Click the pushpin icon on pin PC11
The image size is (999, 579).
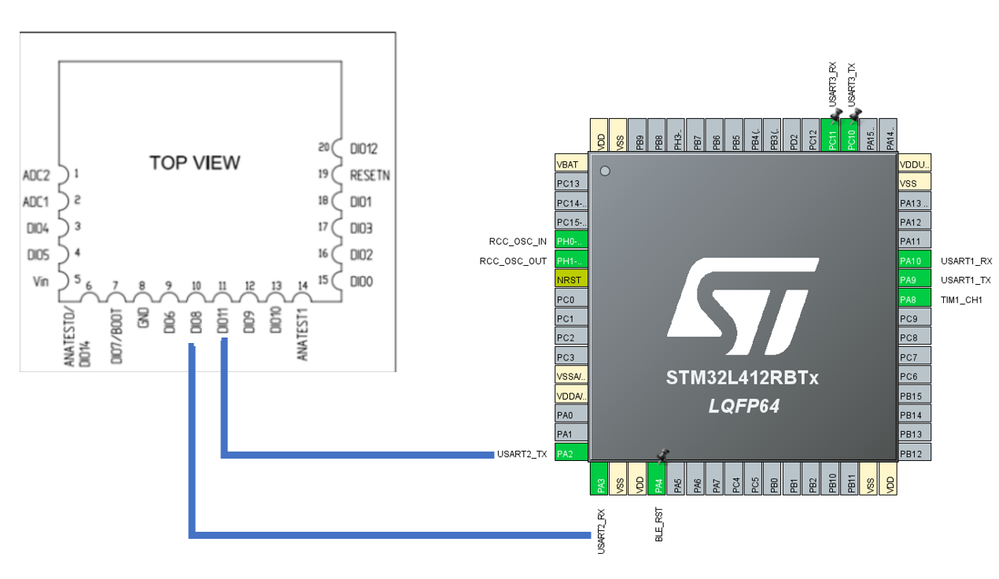point(836,115)
